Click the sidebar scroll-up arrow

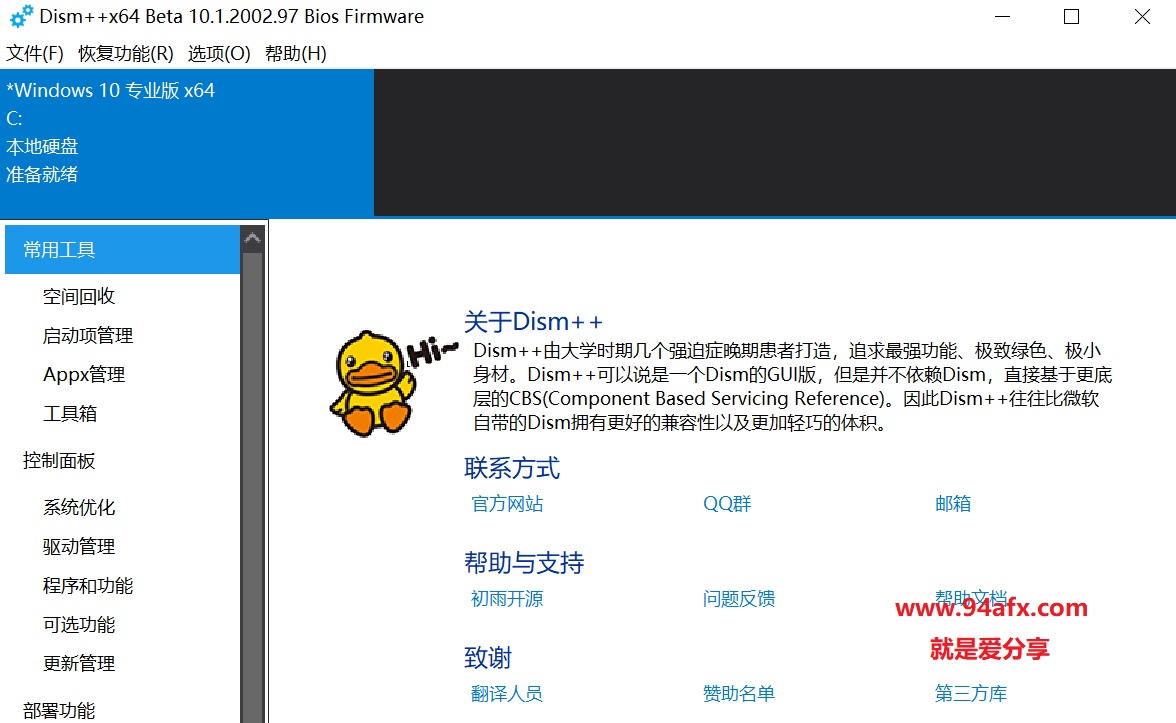click(253, 238)
